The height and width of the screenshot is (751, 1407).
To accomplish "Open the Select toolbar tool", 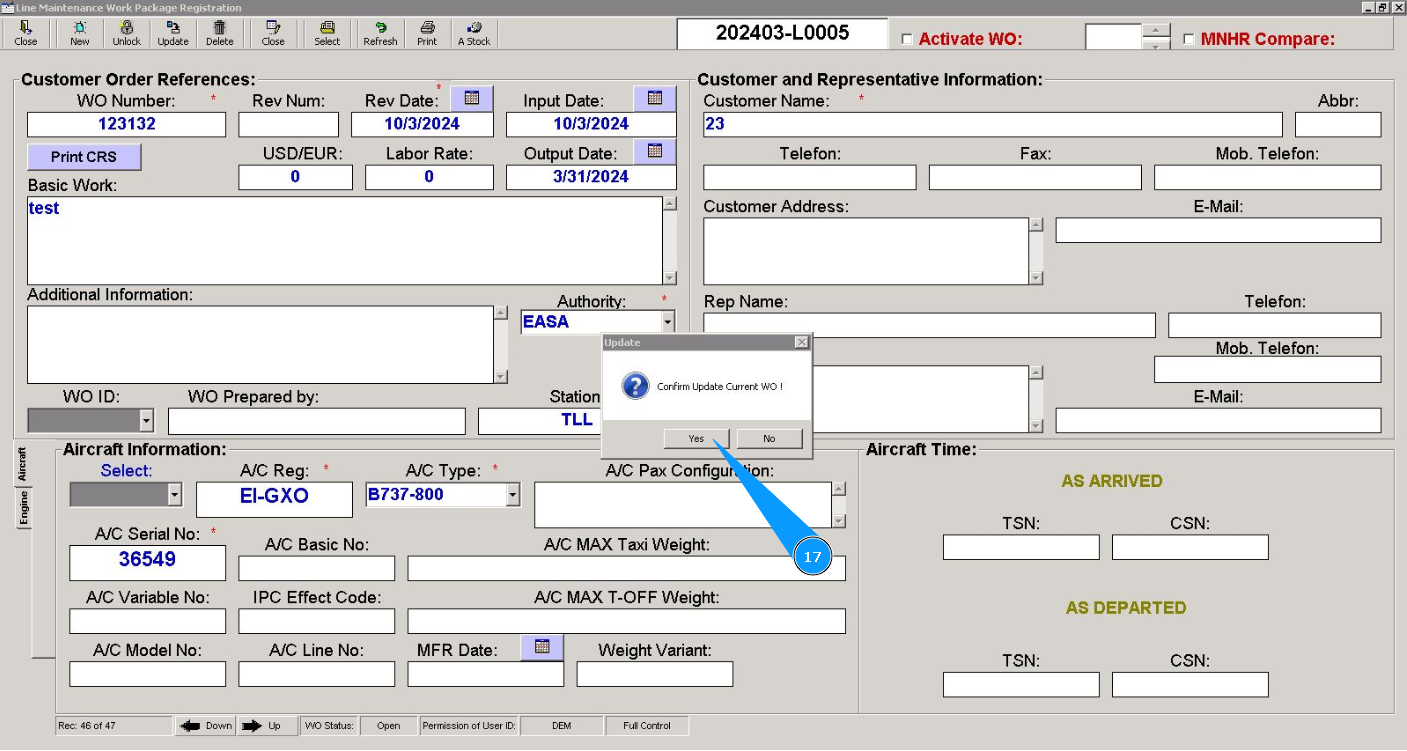I will pos(327,33).
